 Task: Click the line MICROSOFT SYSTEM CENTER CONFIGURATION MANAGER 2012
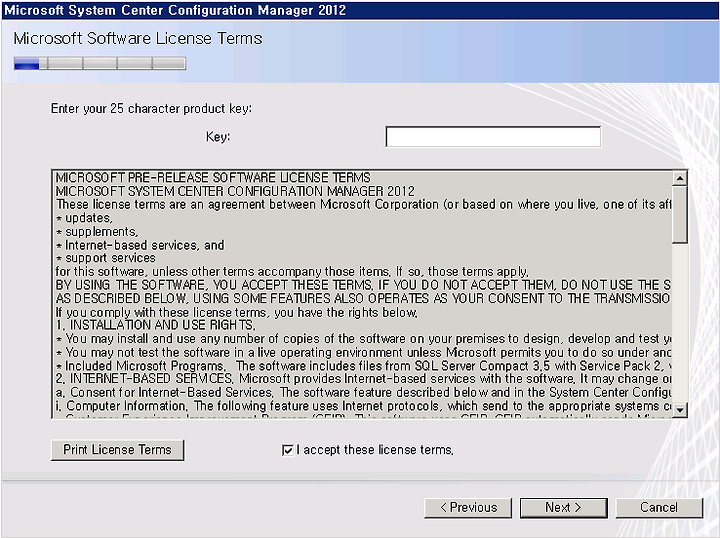pos(235,191)
